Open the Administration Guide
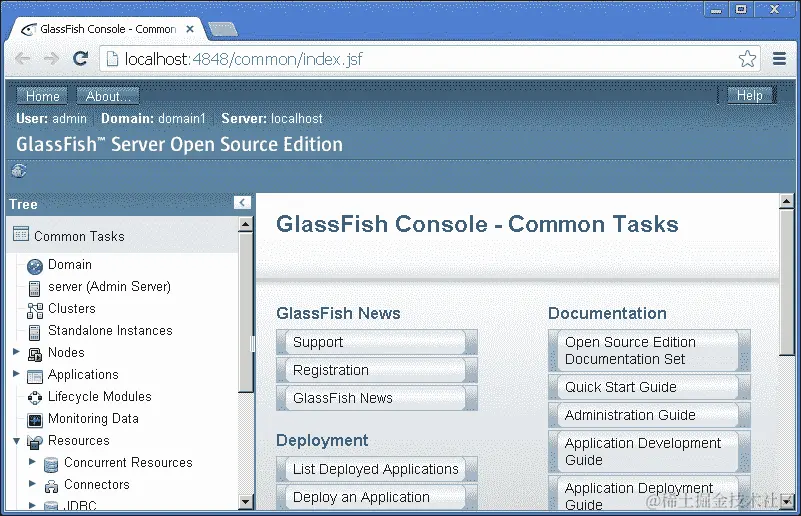The image size is (801, 516). [x=649, y=415]
